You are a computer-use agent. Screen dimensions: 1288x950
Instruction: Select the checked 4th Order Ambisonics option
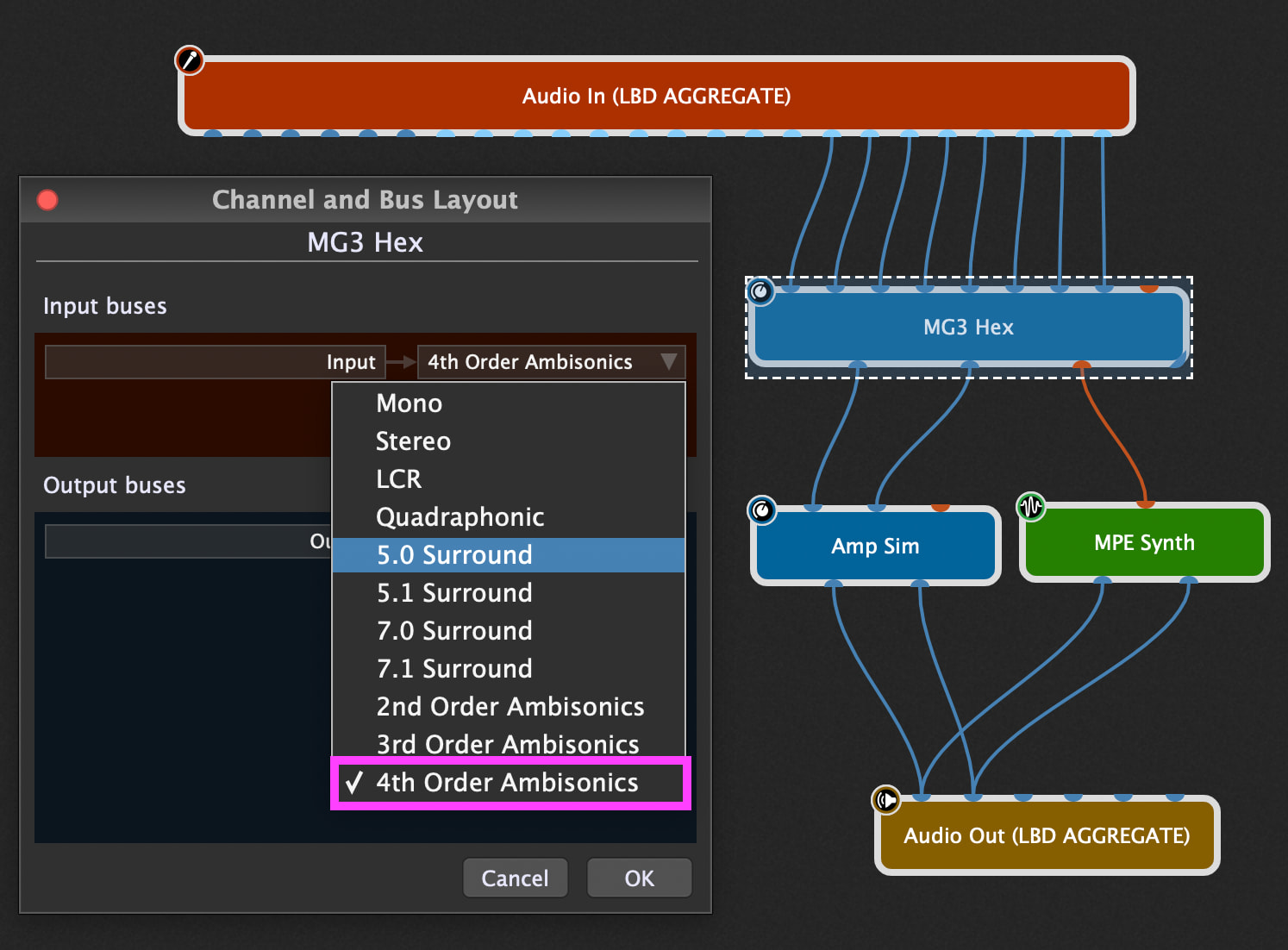pos(507,783)
